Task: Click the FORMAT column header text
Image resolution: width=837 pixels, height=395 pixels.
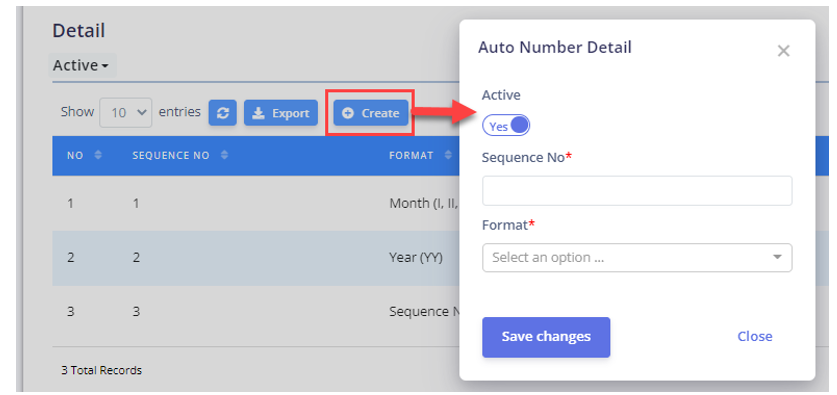Action: point(411,155)
